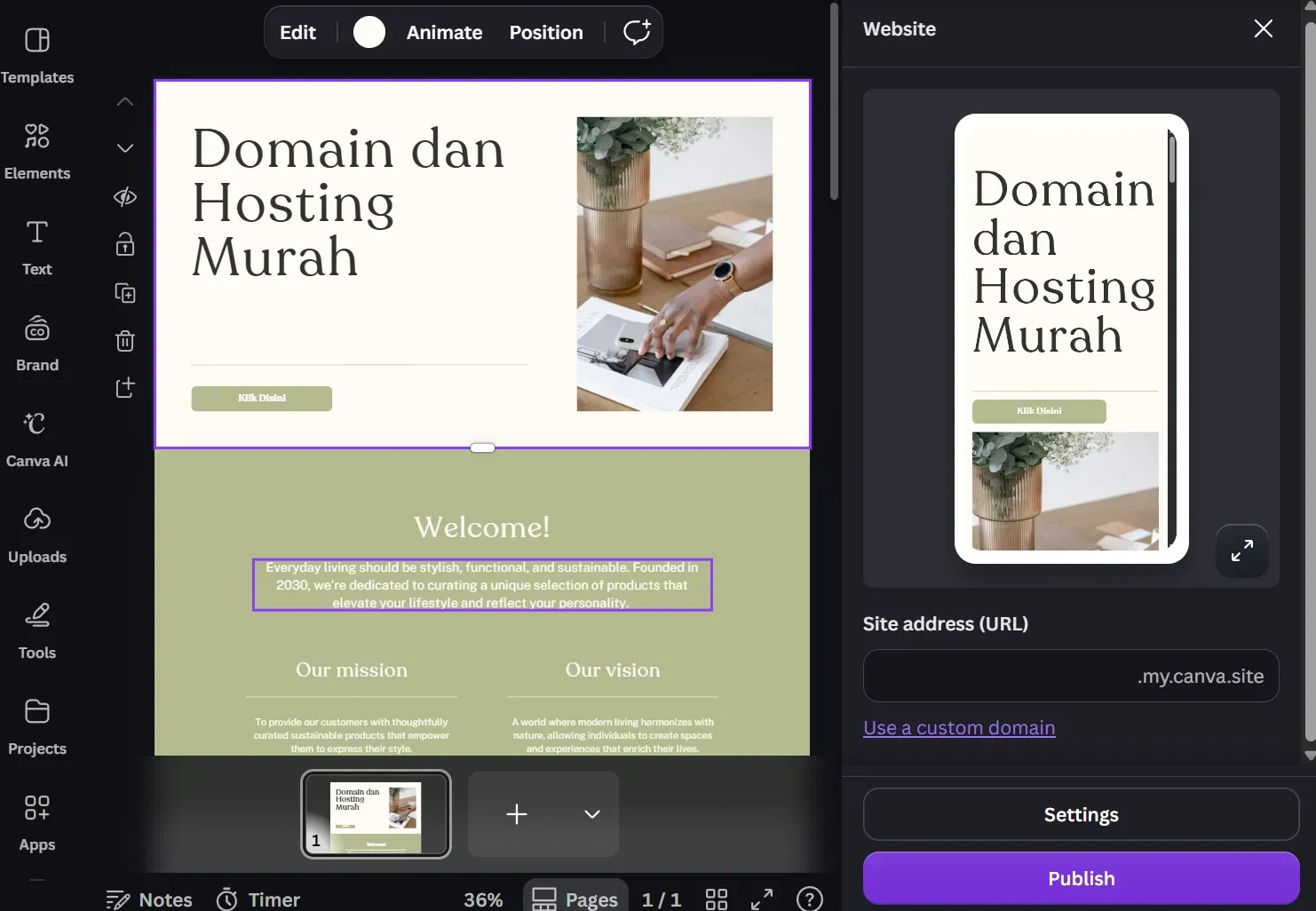Viewport: 1316px width, 911px height.
Task: Start the Timer
Action: pos(258,899)
